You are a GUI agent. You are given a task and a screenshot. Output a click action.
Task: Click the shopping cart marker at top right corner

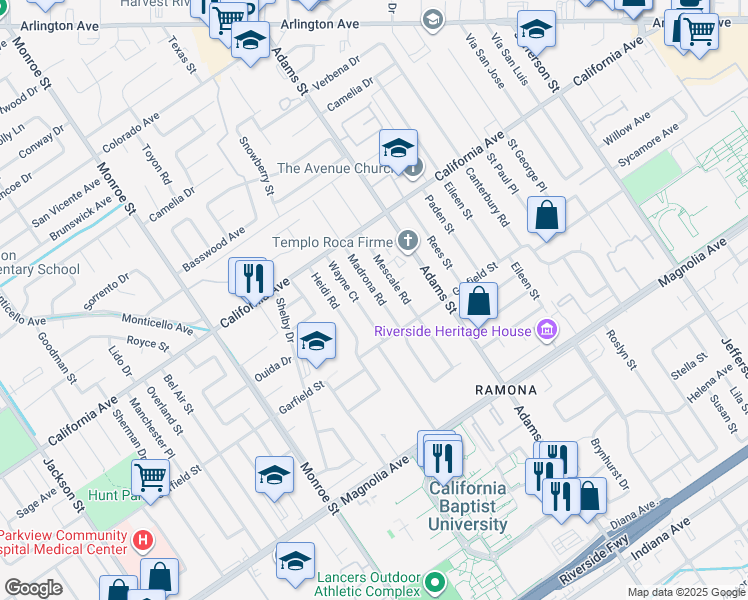click(699, 35)
